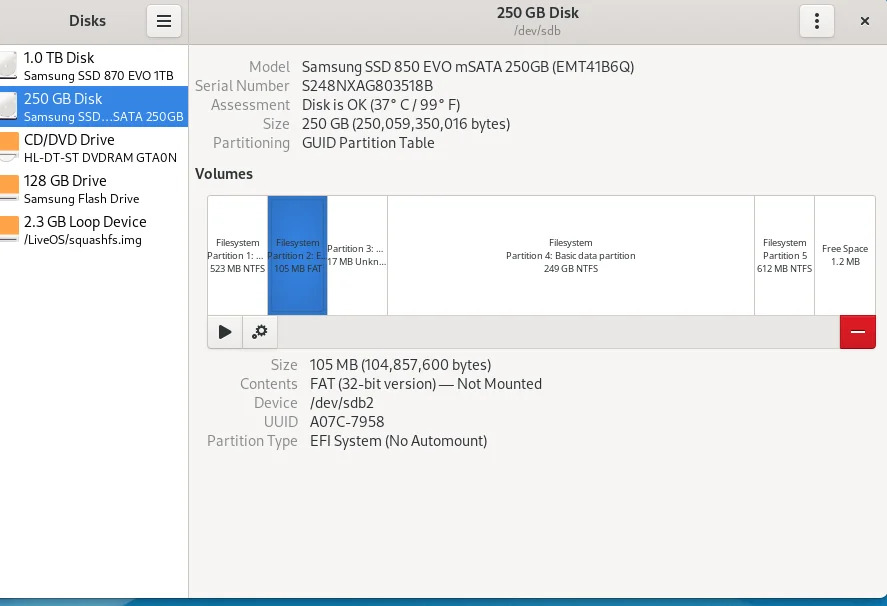This screenshot has height=606, width=887.
Task: Open the drive hamburger menu
Action: 164,20
